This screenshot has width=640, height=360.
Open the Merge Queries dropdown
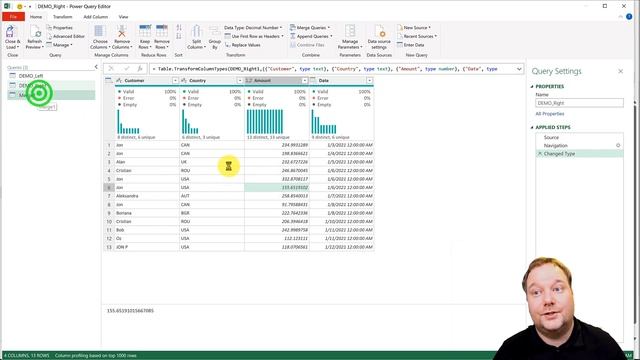pos(310,27)
